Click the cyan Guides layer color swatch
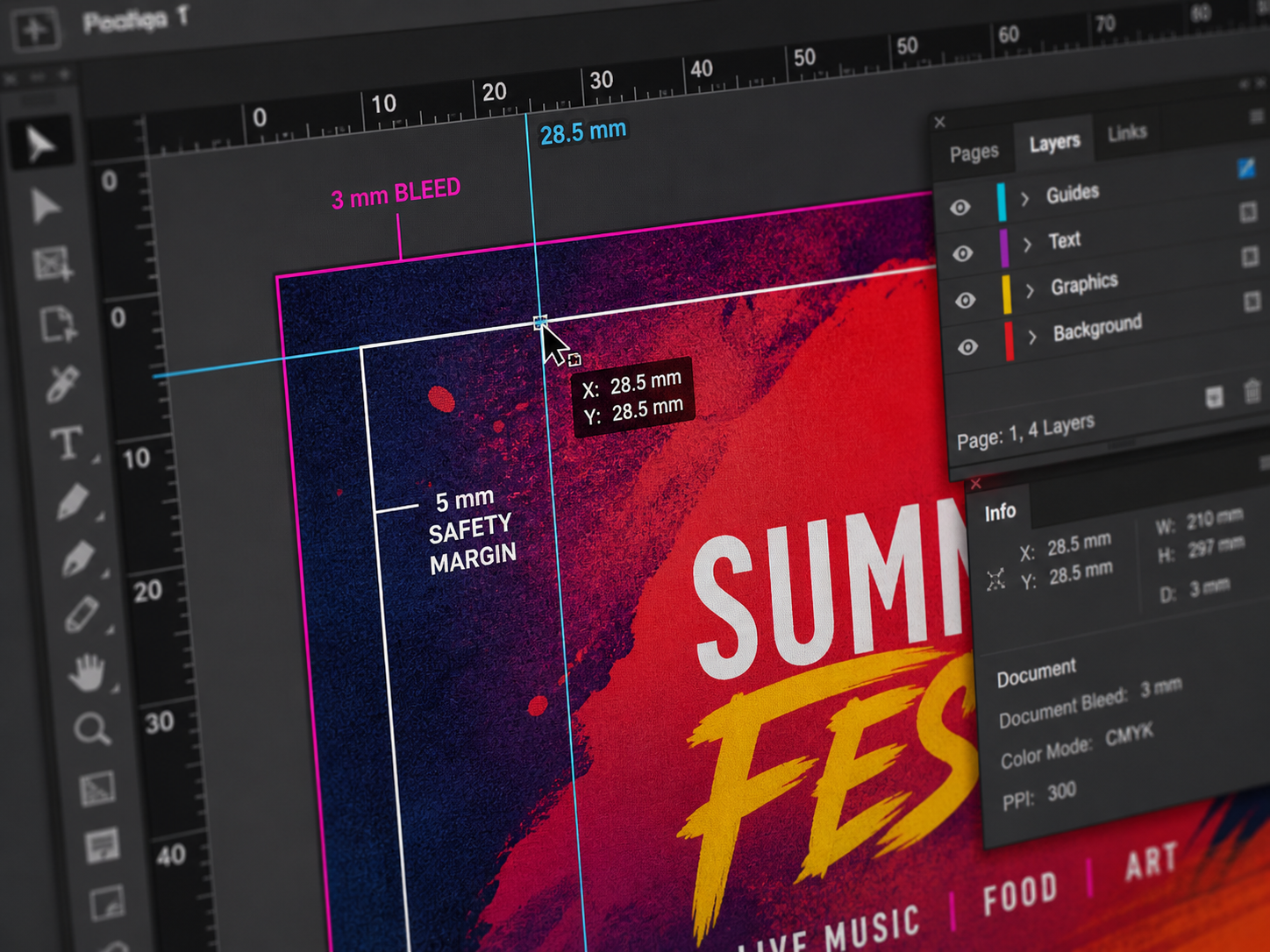The height and width of the screenshot is (952, 1270). 1001,202
